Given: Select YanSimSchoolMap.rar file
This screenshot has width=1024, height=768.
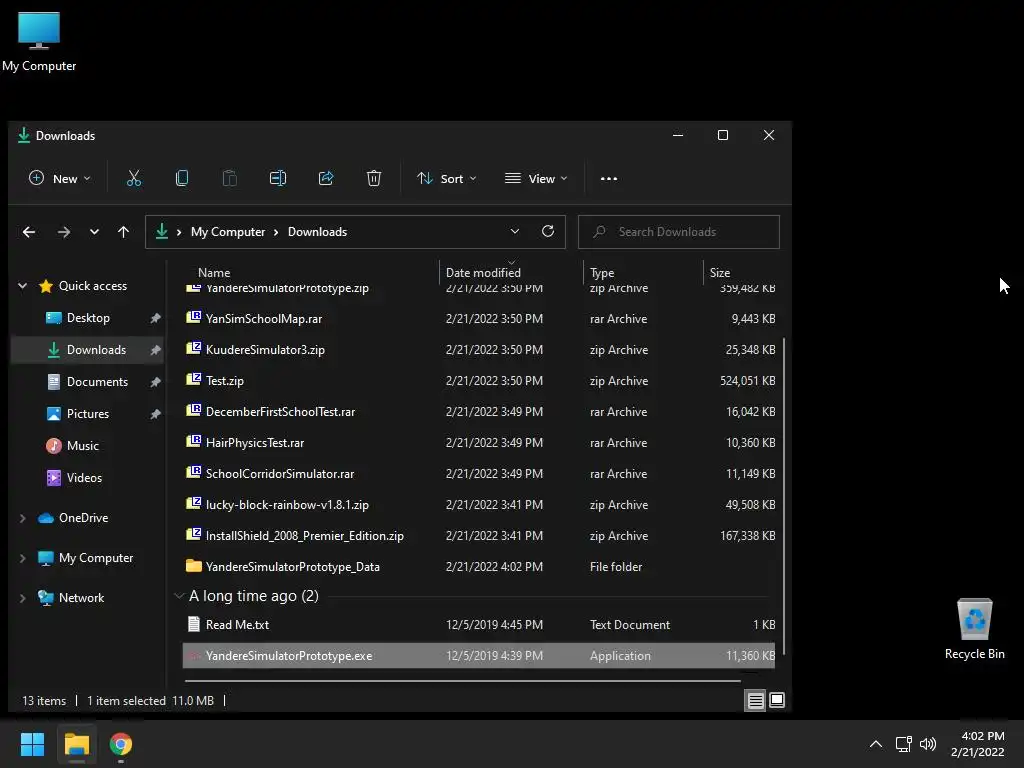Looking at the screenshot, I should coord(479,319).
